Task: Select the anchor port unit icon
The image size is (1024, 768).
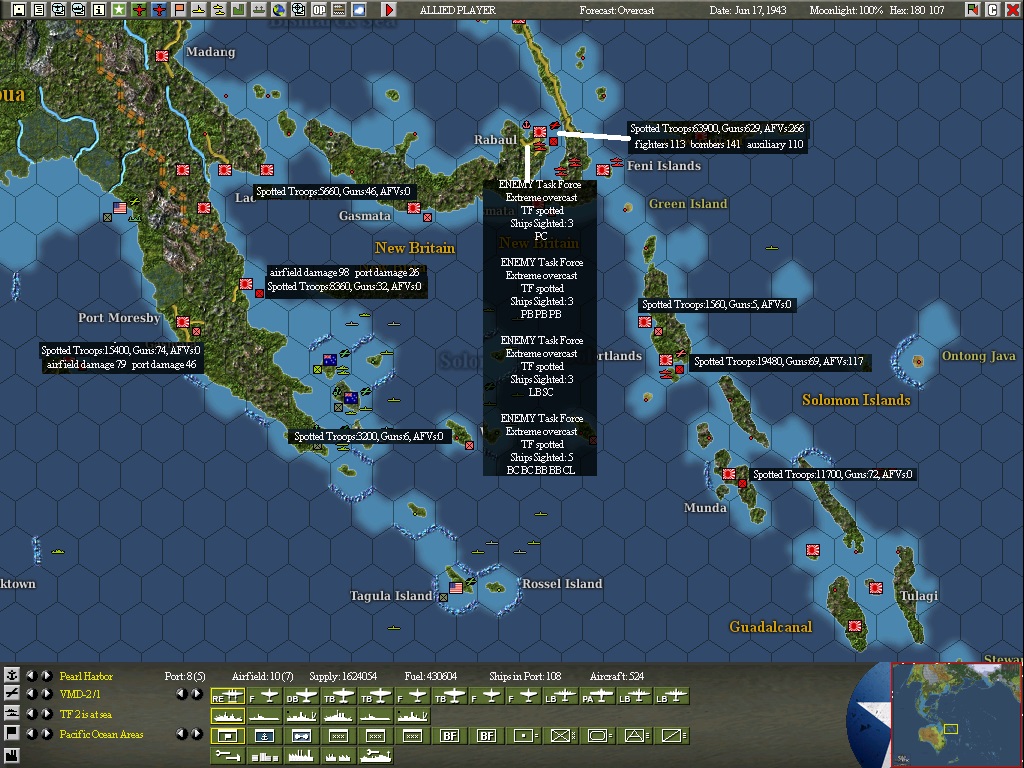Action: (x=264, y=736)
